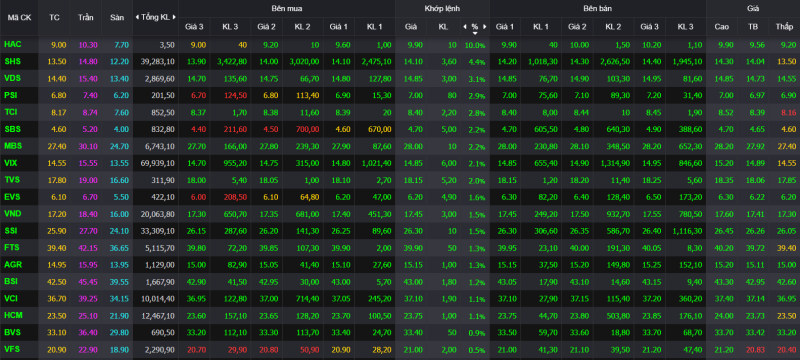Screen dimensions: 800x360
Task: Open the VND stock ticker
Action: [12, 214]
